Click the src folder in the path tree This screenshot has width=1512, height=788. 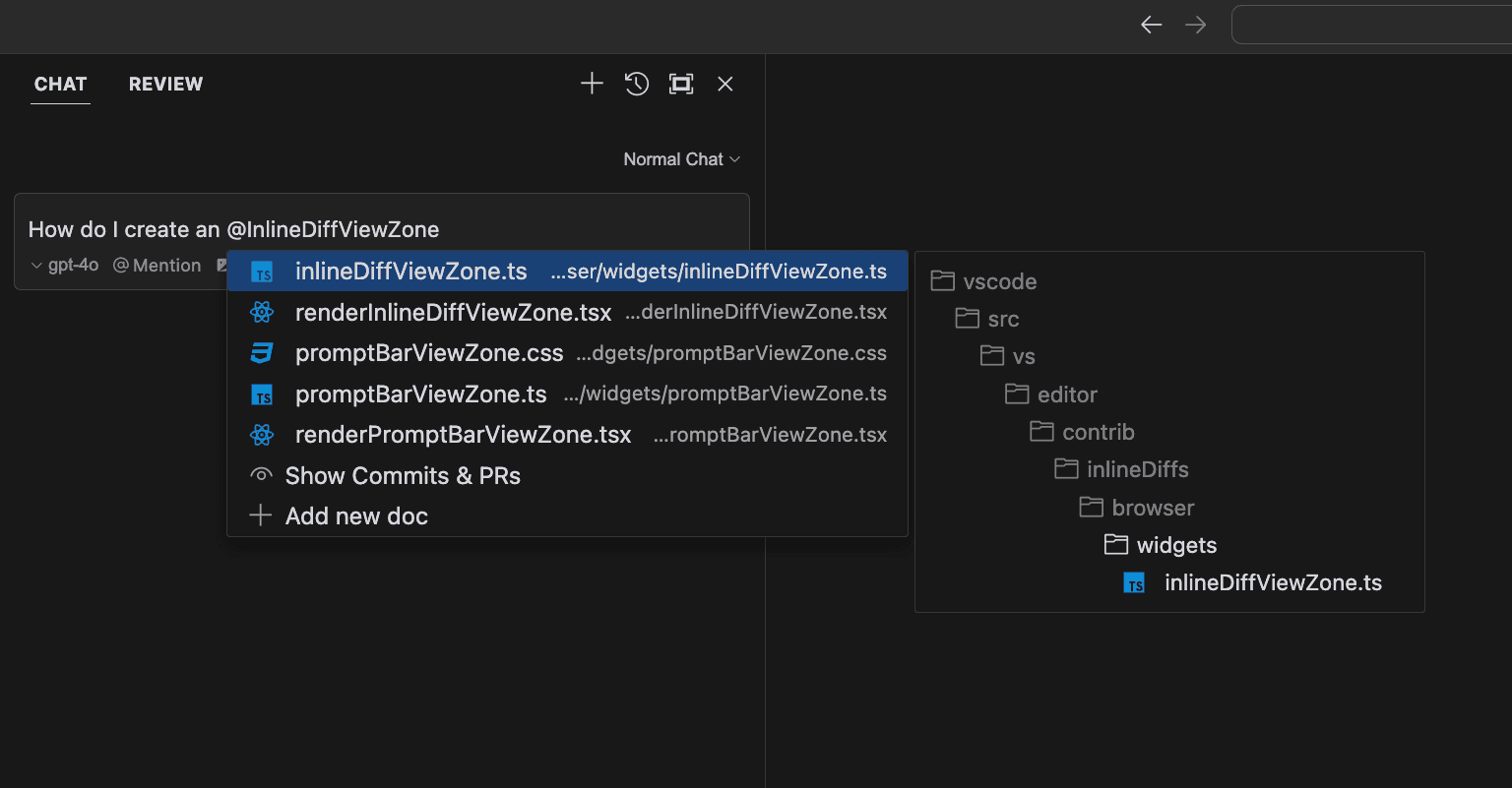[x=987, y=319]
